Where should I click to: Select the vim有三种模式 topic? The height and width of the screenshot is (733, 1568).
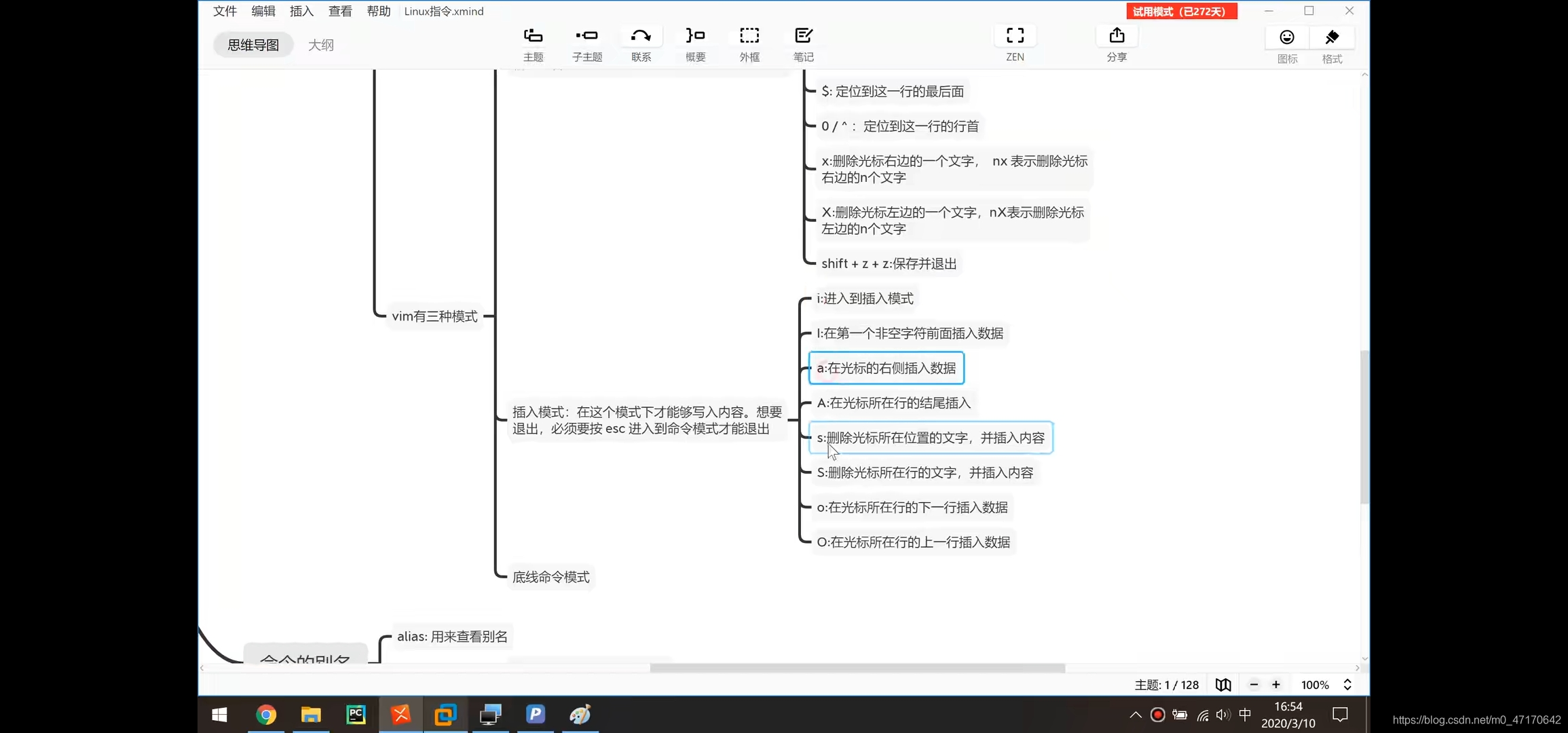click(x=434, y=316)
